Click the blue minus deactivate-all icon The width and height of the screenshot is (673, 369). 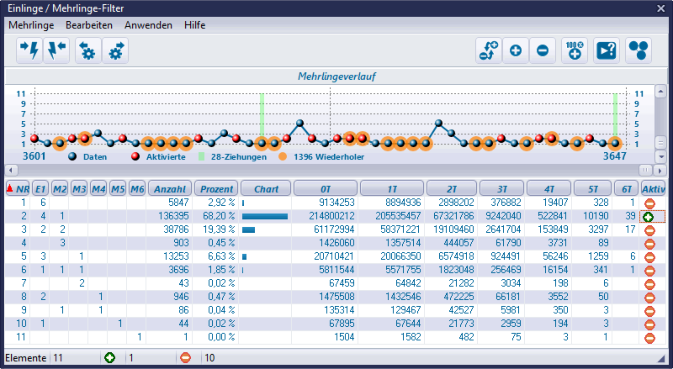point(543,51)
